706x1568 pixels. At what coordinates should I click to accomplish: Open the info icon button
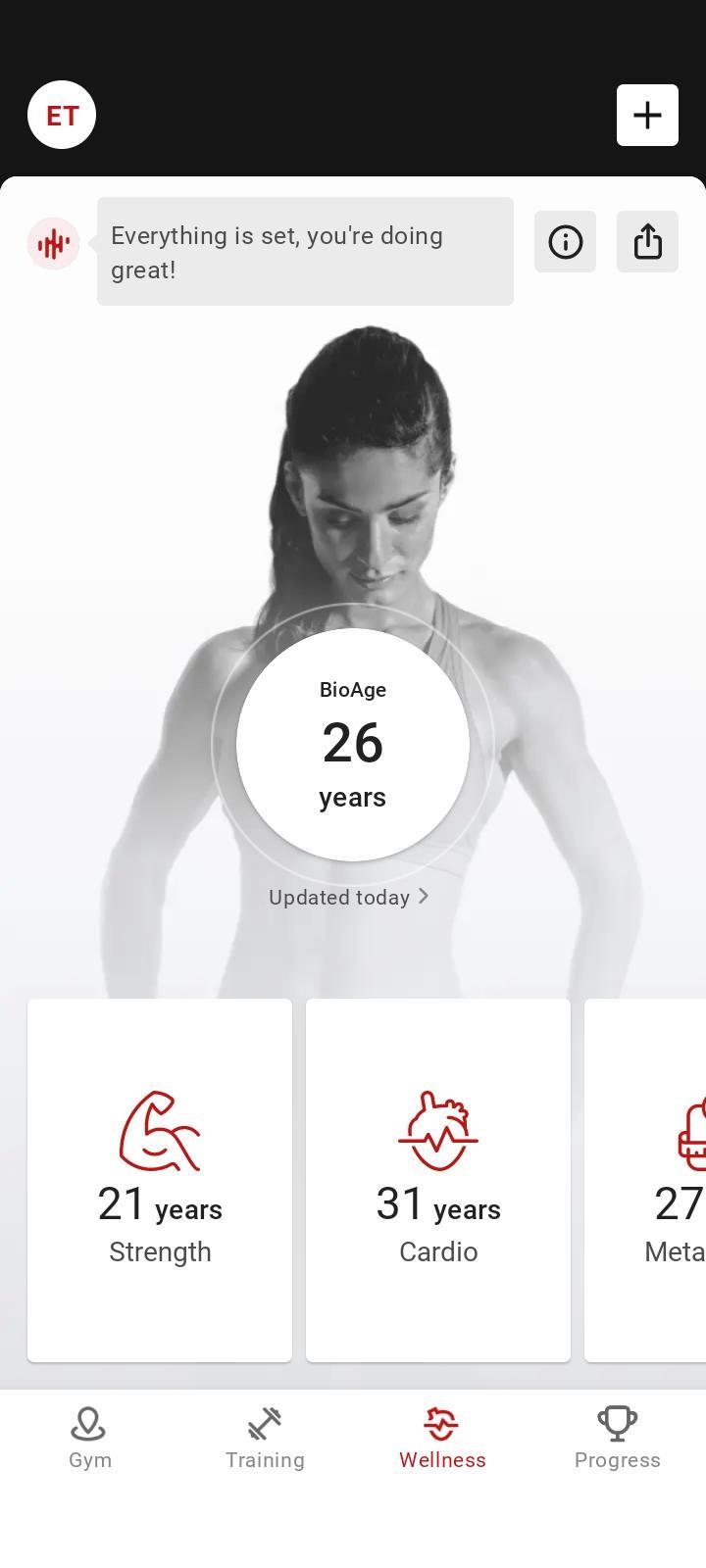[565, 241]
